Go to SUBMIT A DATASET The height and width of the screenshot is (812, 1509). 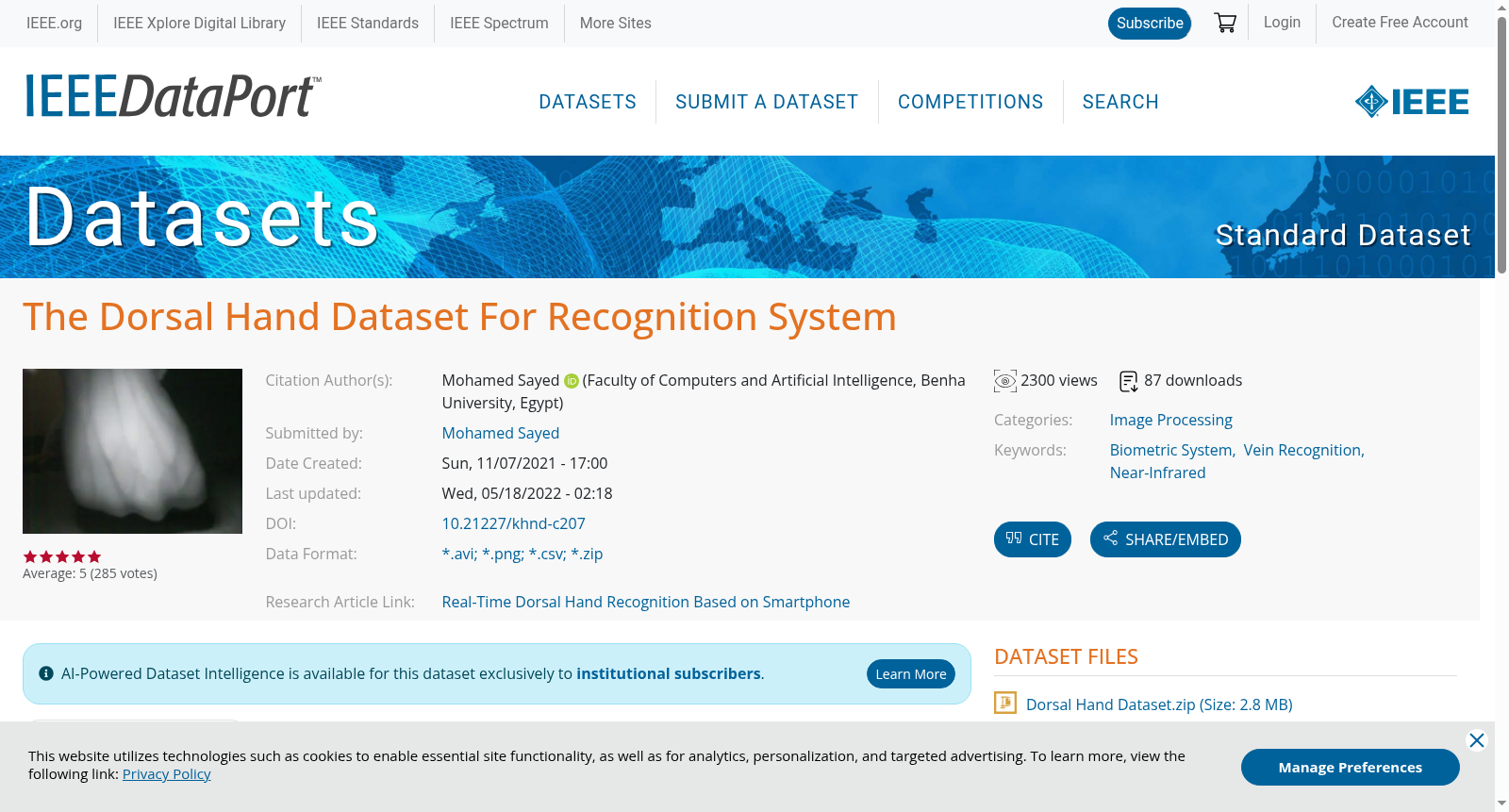pyautogui.click(x=767, y=102)
